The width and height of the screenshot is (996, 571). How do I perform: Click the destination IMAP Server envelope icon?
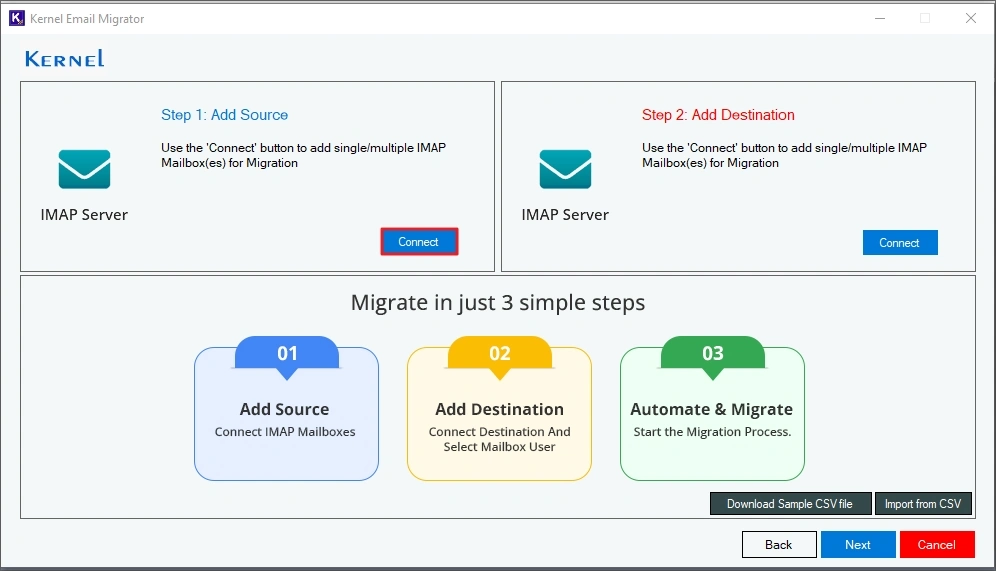pos(565,169)
